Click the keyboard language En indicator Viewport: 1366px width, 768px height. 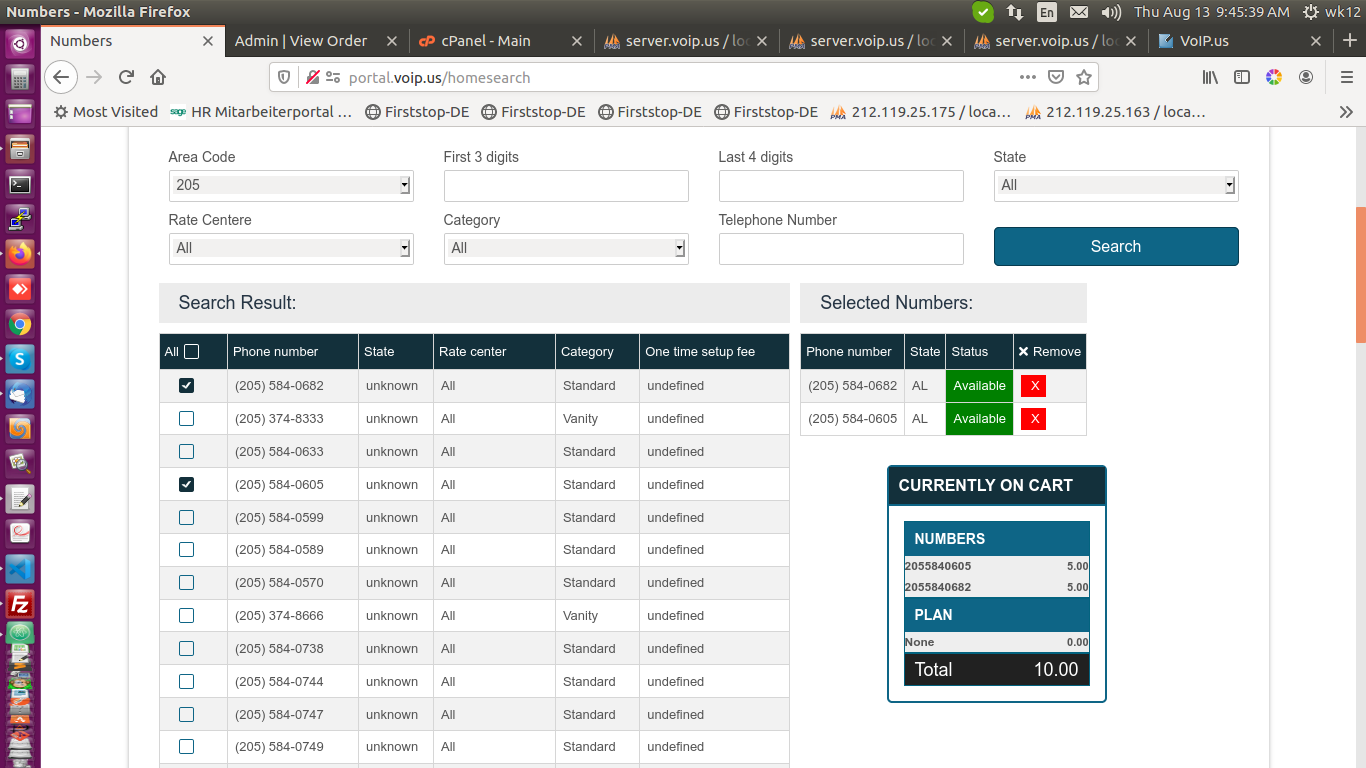point(1046,12)
